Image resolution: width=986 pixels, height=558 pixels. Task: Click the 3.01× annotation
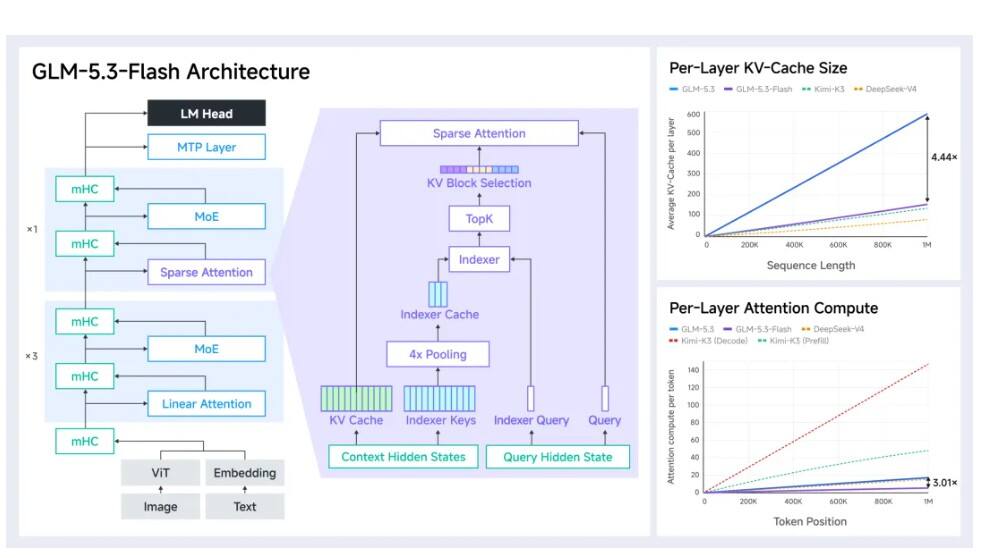[x=945, y=483]
